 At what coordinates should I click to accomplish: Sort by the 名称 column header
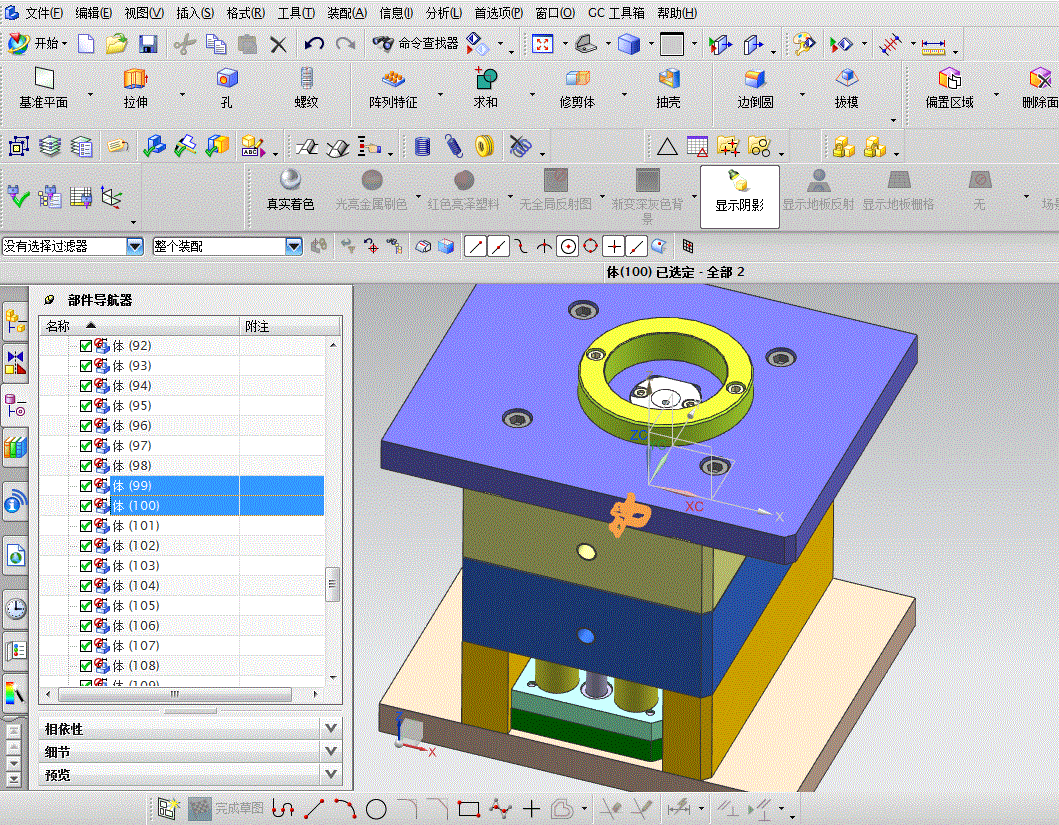pyautogui.click(x=139, y=326)
